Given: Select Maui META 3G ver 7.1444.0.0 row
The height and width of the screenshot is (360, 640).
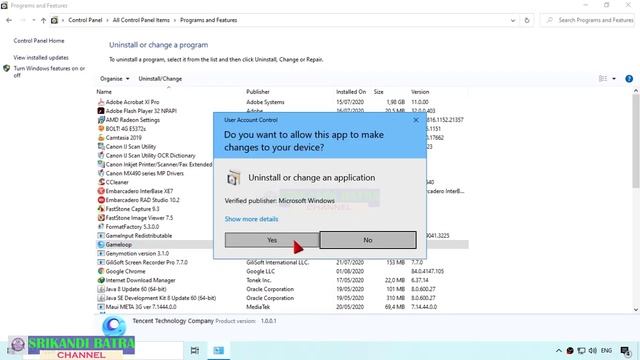Looking at the screenshot, I should 282,307.
